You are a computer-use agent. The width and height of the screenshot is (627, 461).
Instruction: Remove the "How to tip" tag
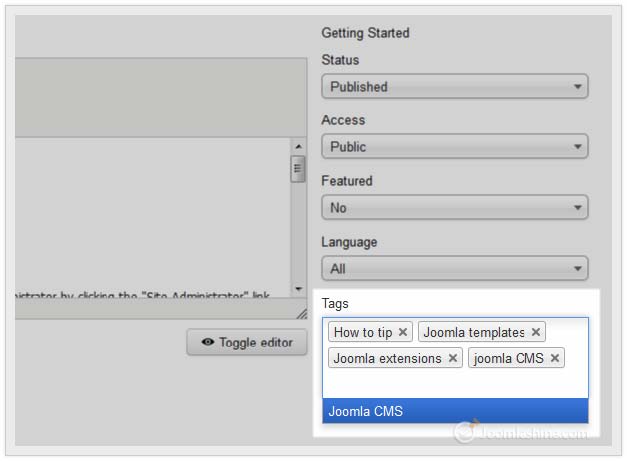[x=403, y=332]
